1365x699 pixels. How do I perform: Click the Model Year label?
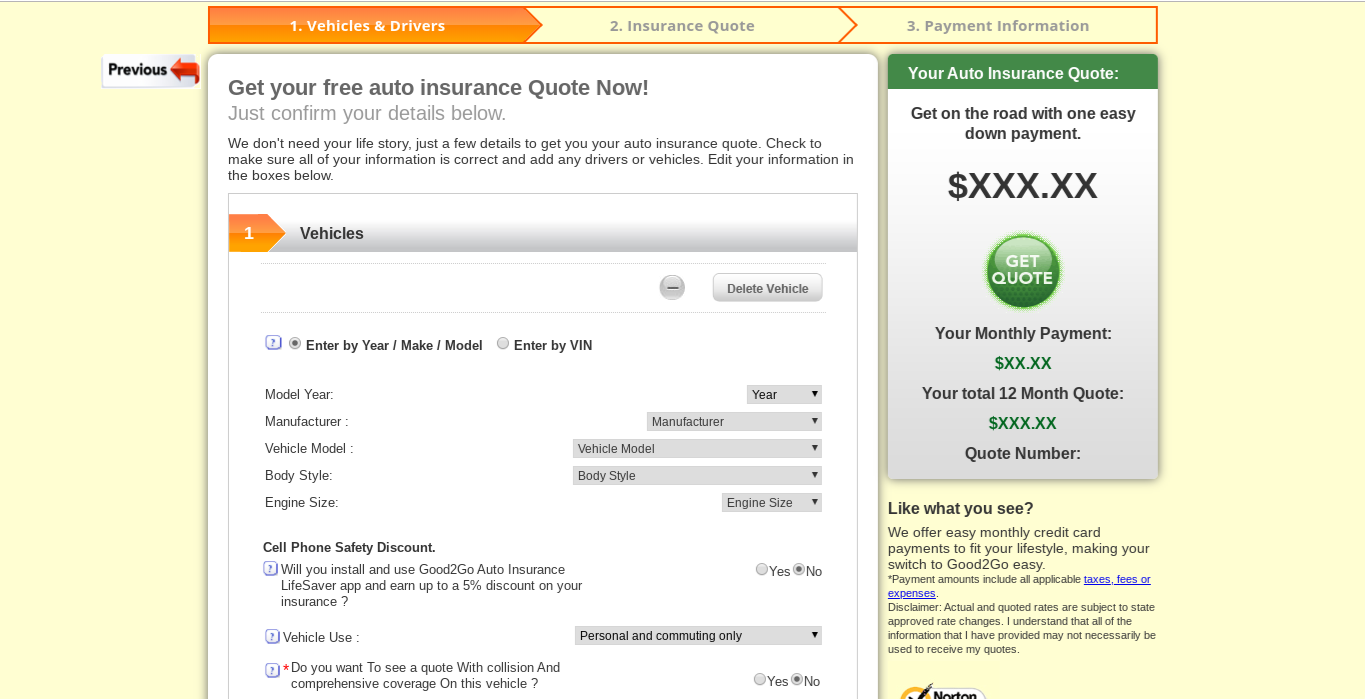[299, 394]
